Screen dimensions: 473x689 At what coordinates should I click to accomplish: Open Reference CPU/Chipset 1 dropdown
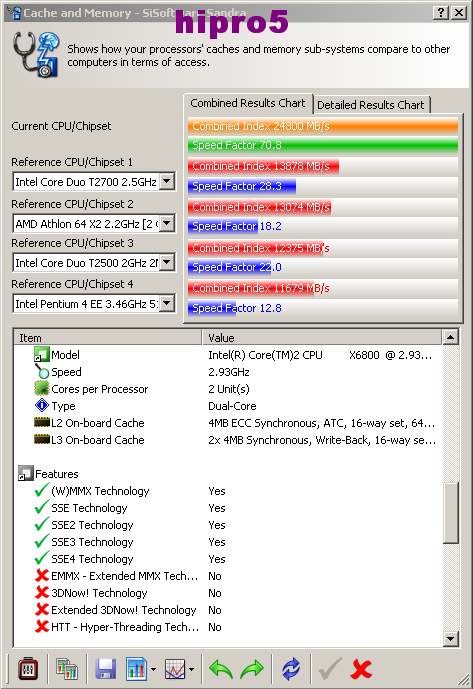click(x=167, y=181)
